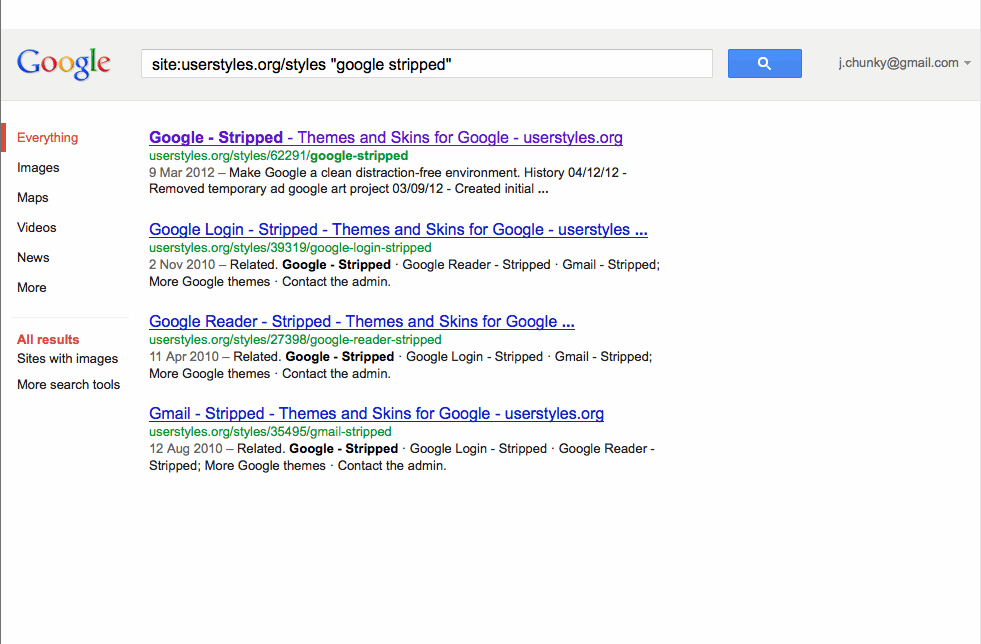Viewport: 981px width, 644px height.
Task: Select the All results filter
Action: (x=48, y=339)
